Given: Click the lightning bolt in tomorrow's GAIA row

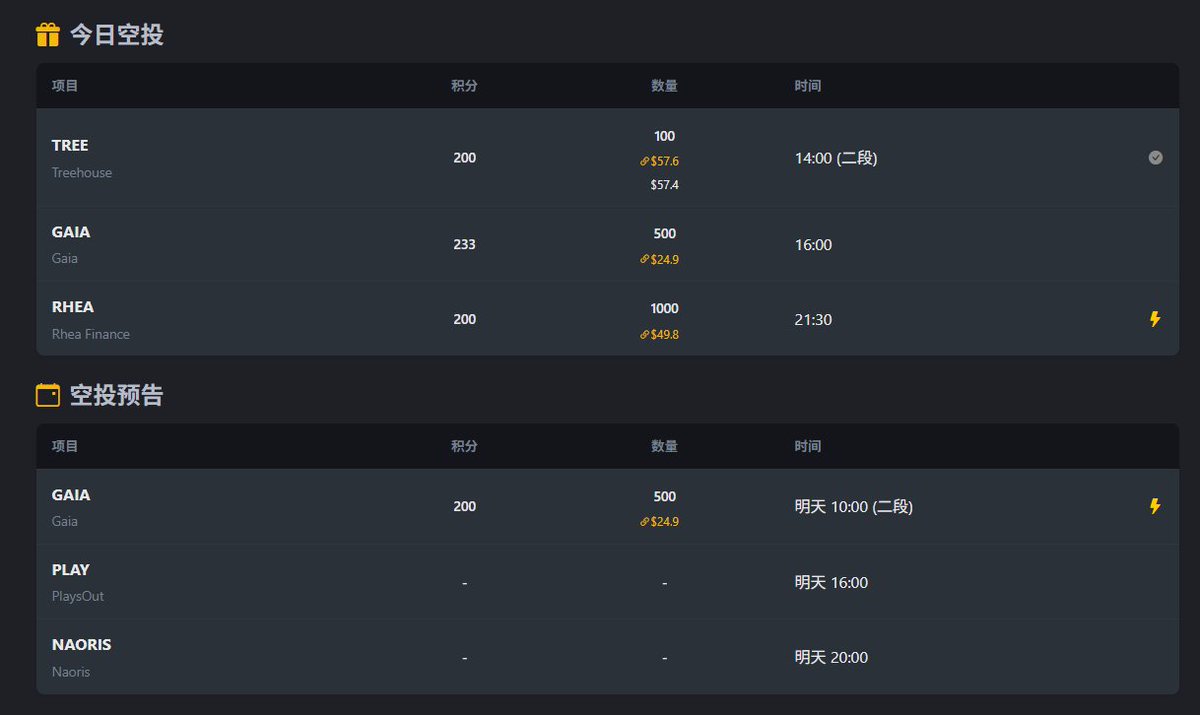Looking at the screenshot, I should 1155,506.
